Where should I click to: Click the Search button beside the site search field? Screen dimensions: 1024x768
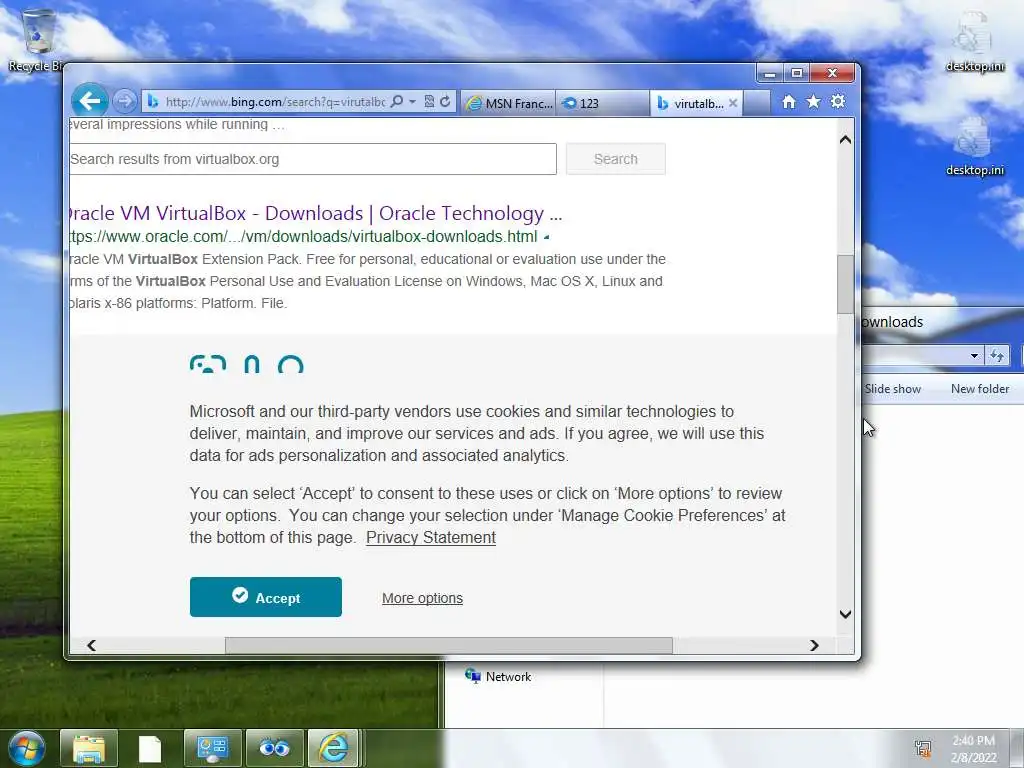click(615, 159)
